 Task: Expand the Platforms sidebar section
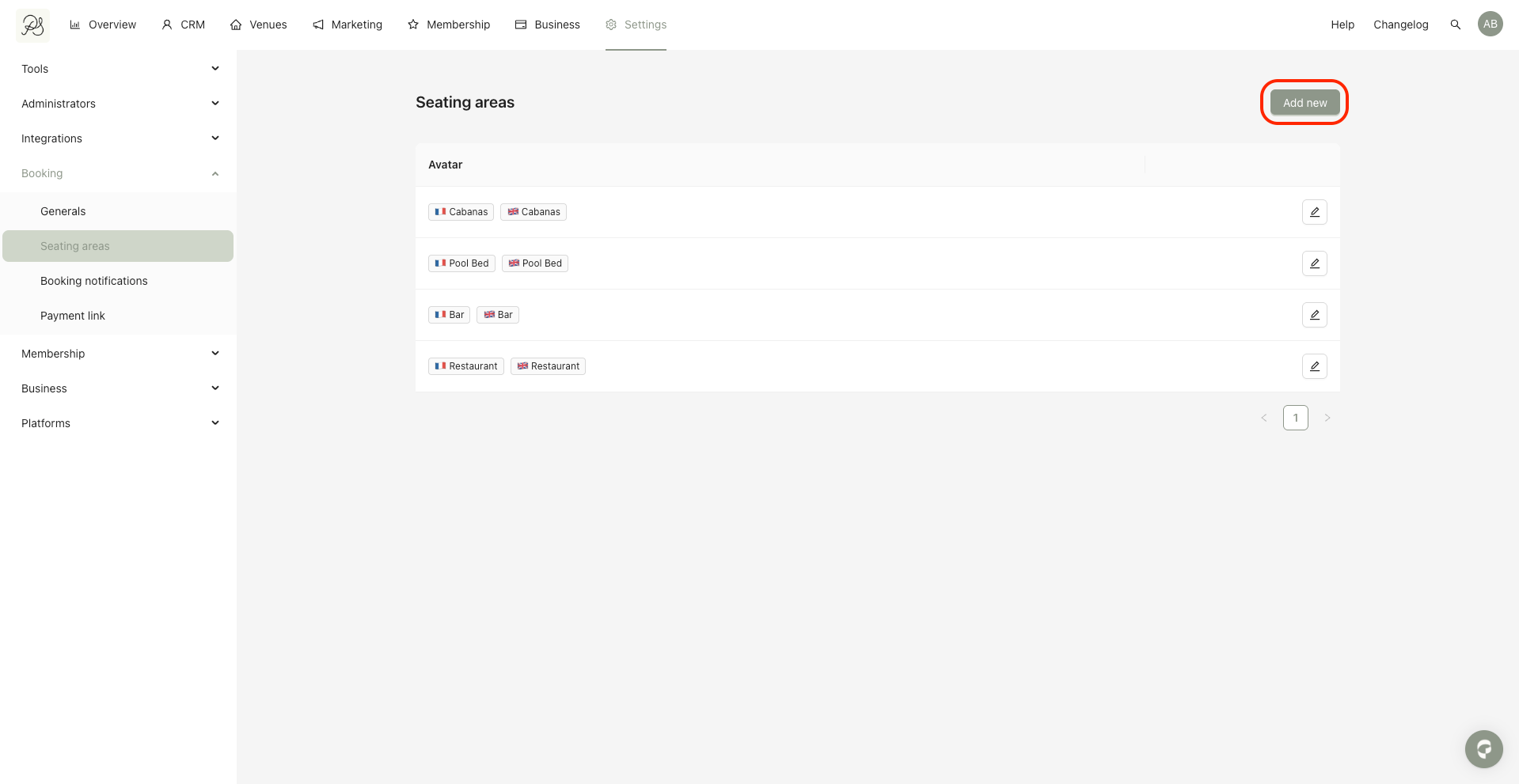pos(119,423)
